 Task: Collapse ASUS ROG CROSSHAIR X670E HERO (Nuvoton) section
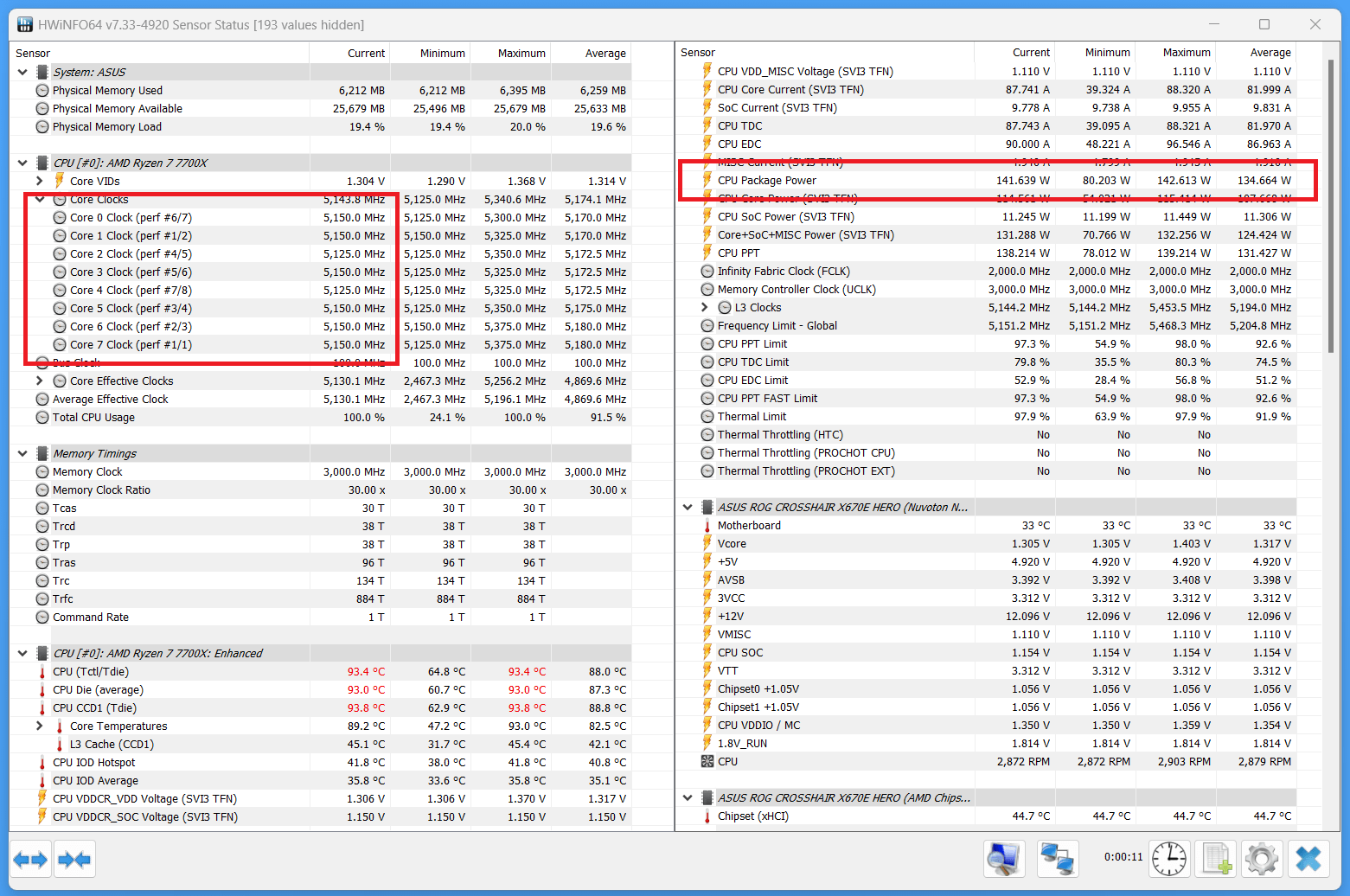[688, 508]
